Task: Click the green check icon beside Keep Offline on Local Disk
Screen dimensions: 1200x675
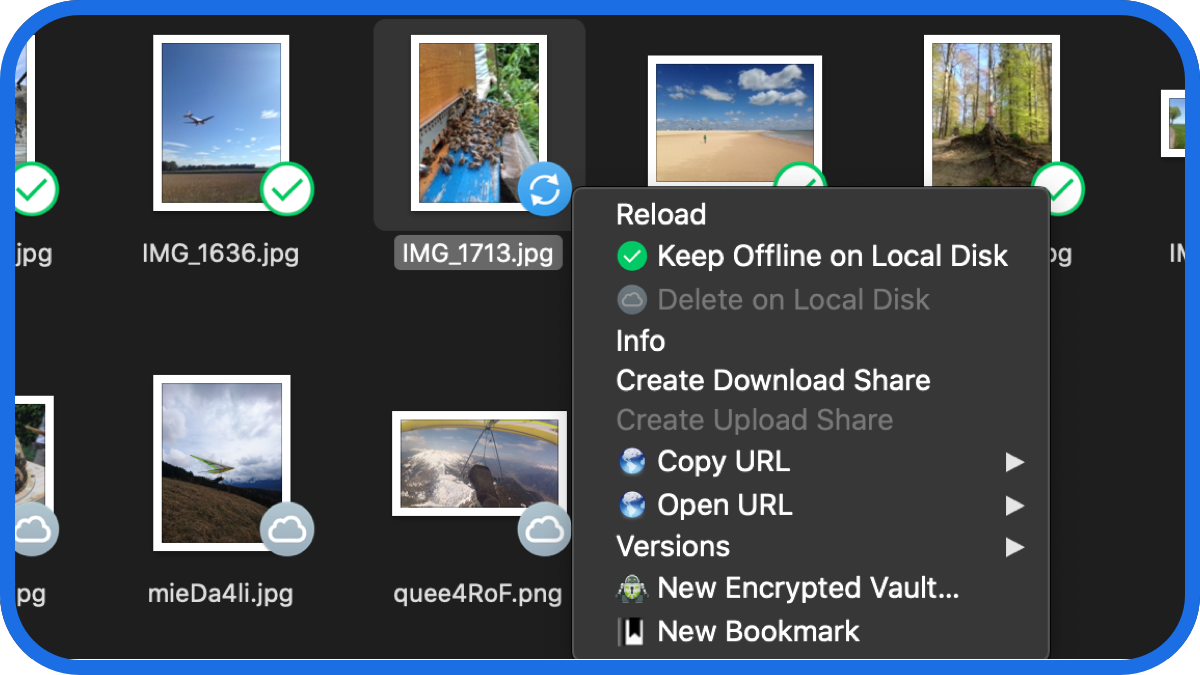Action: point(632,257)
